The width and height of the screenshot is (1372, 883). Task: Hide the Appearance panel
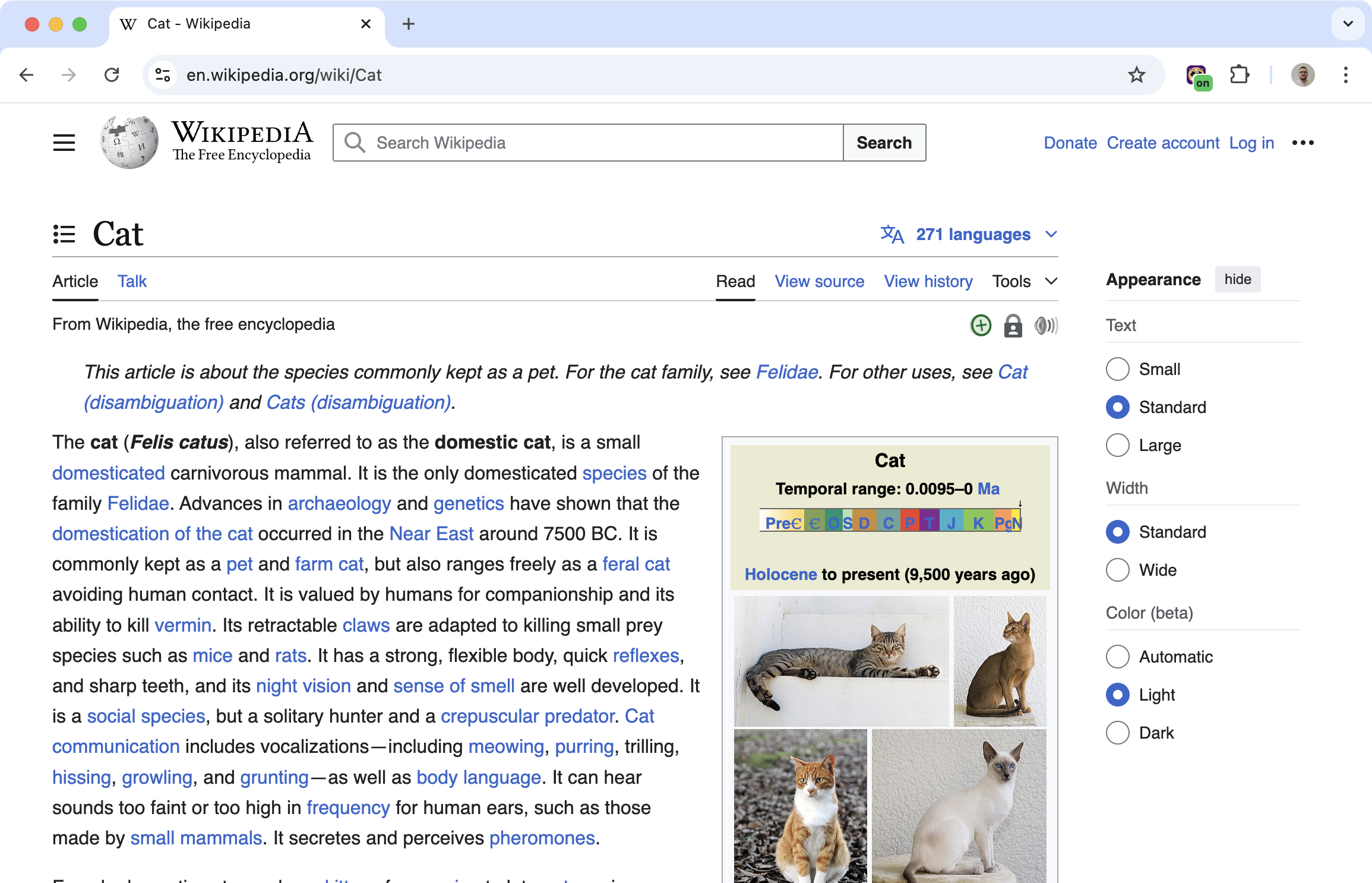(x=1237, y=279)
